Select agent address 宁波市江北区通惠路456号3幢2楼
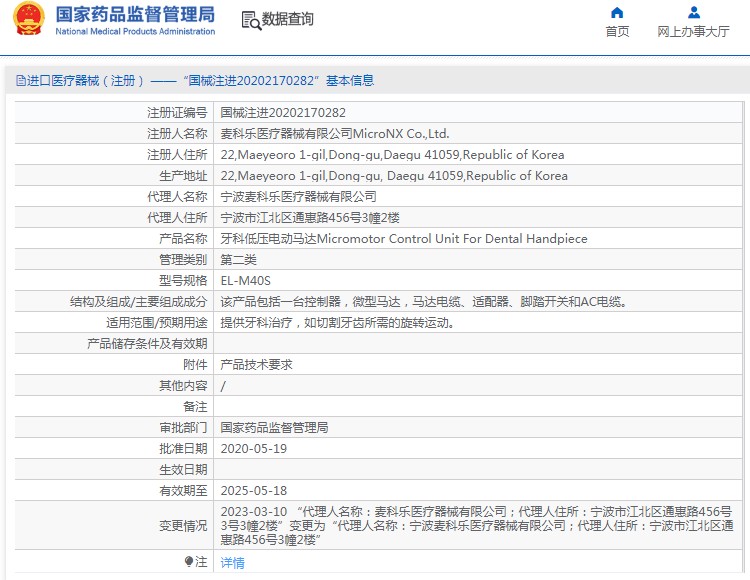This screenshot has width=750, height=580. coord(310,218)
